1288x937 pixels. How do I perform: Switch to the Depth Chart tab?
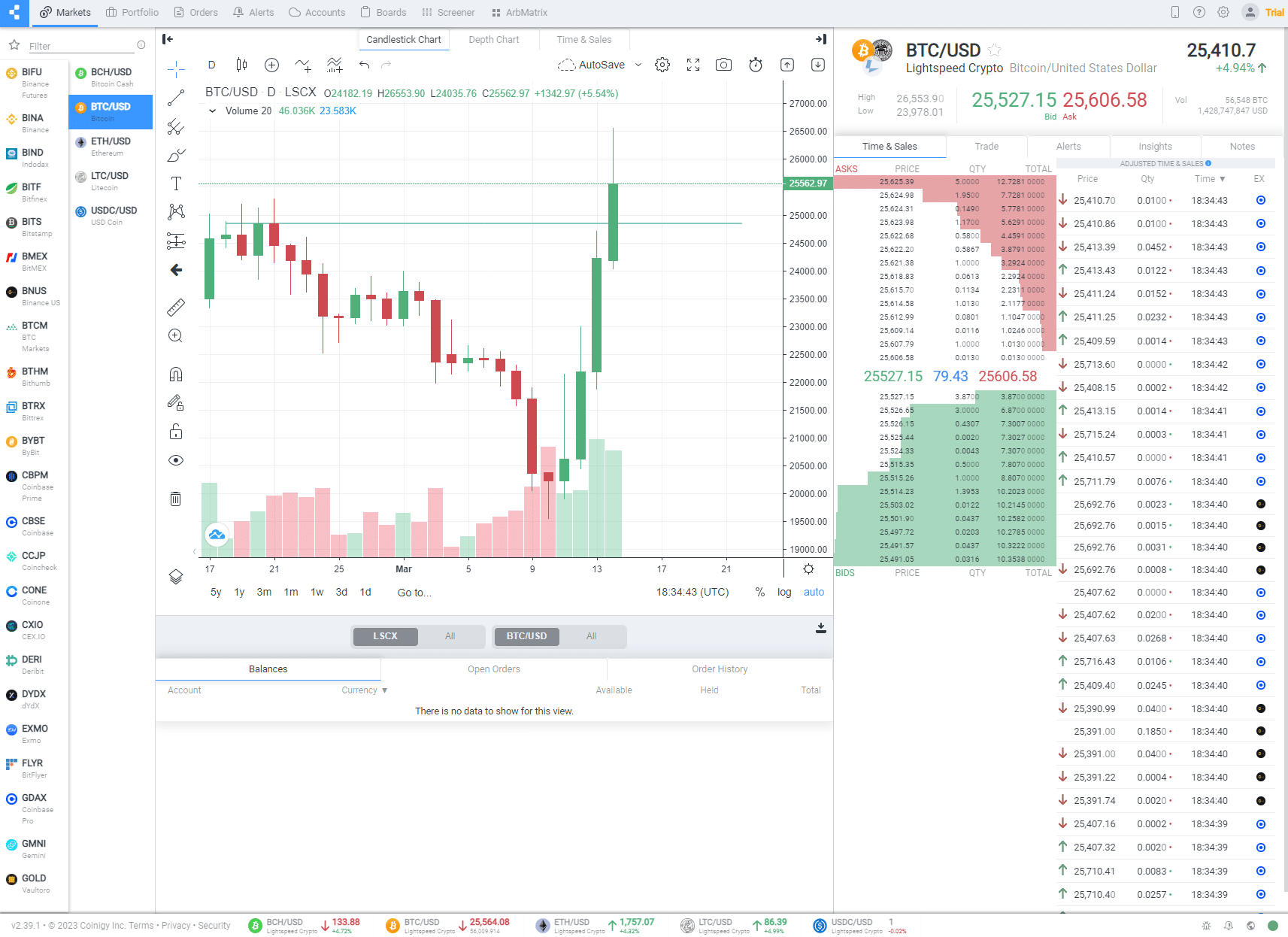[x=494, y=40]
